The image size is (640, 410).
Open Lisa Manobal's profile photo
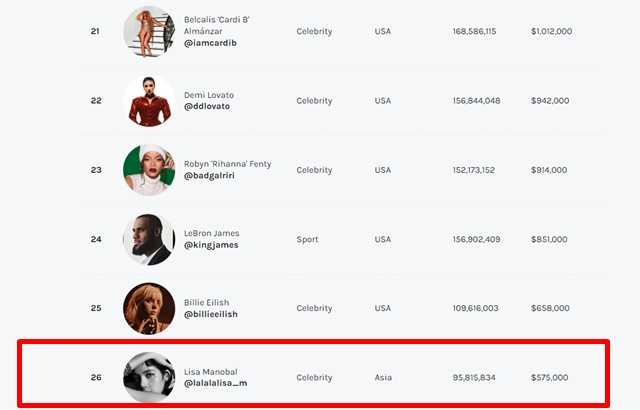pyautogui.click(x=149, y=378)
